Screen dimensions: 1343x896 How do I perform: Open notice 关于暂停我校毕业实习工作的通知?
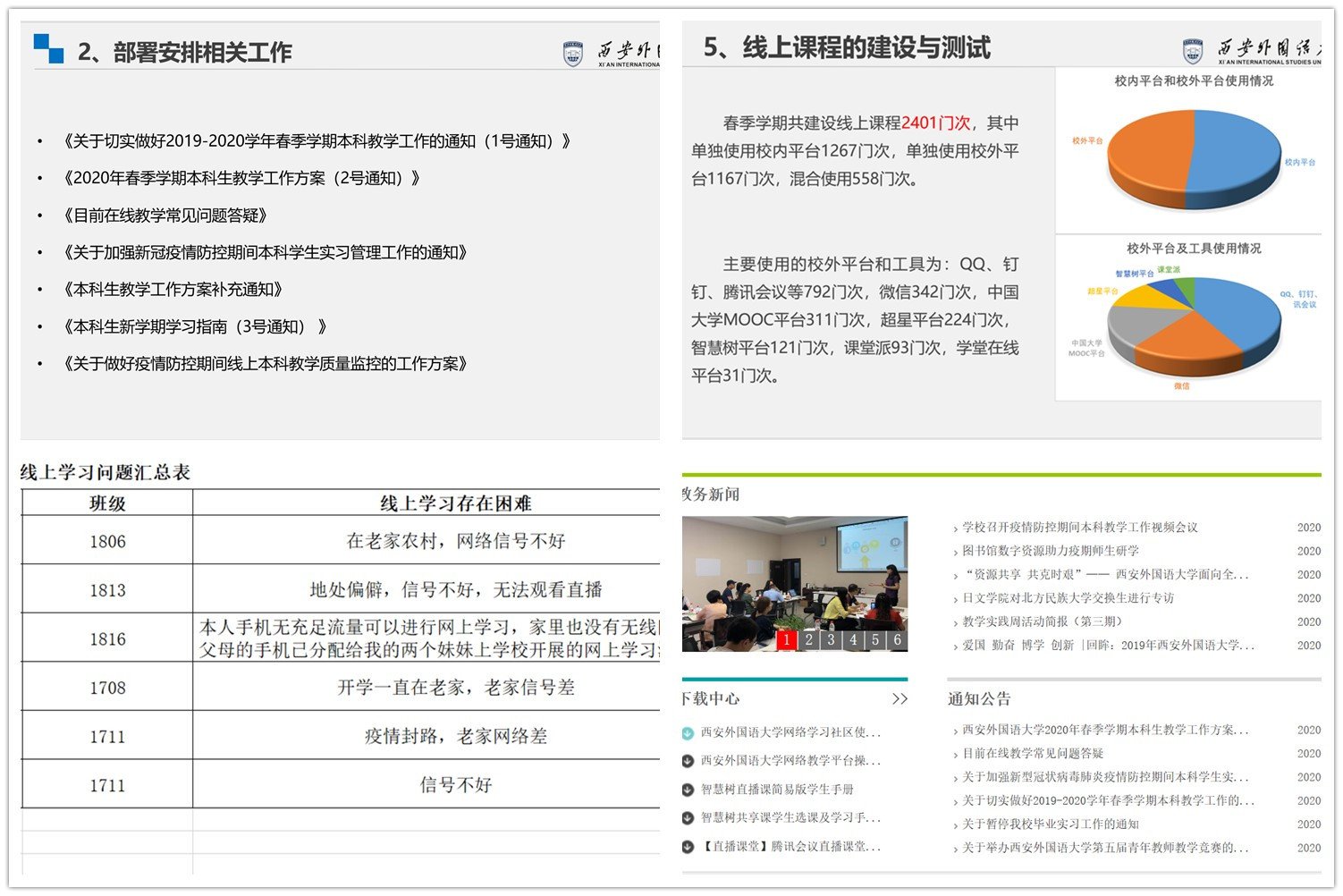coord(1051,824)
